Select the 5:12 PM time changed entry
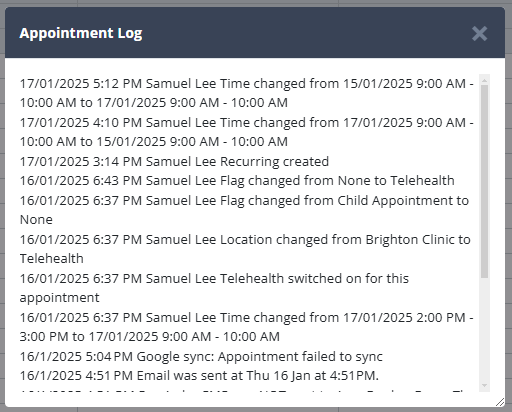This screenshot has height=412, width=512. point(246,93)
